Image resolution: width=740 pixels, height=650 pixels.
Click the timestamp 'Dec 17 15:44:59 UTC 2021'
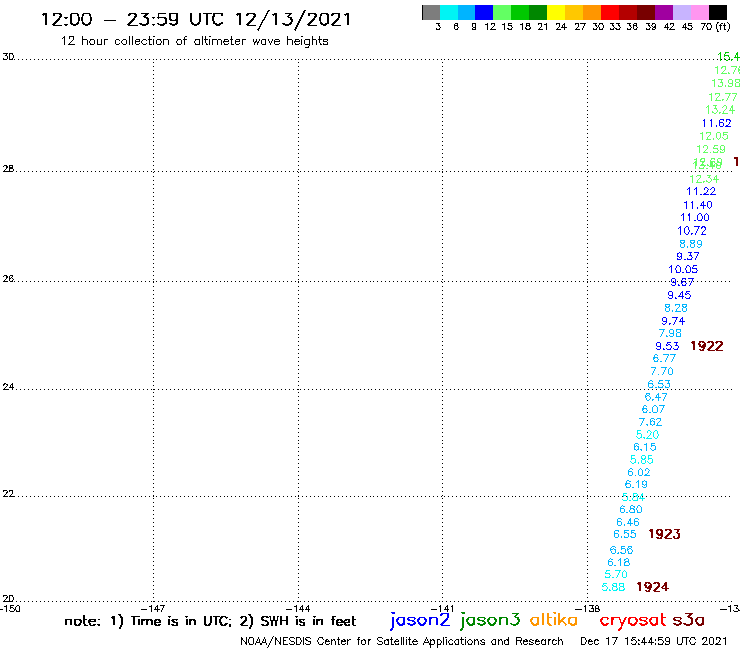click(654, 641)
